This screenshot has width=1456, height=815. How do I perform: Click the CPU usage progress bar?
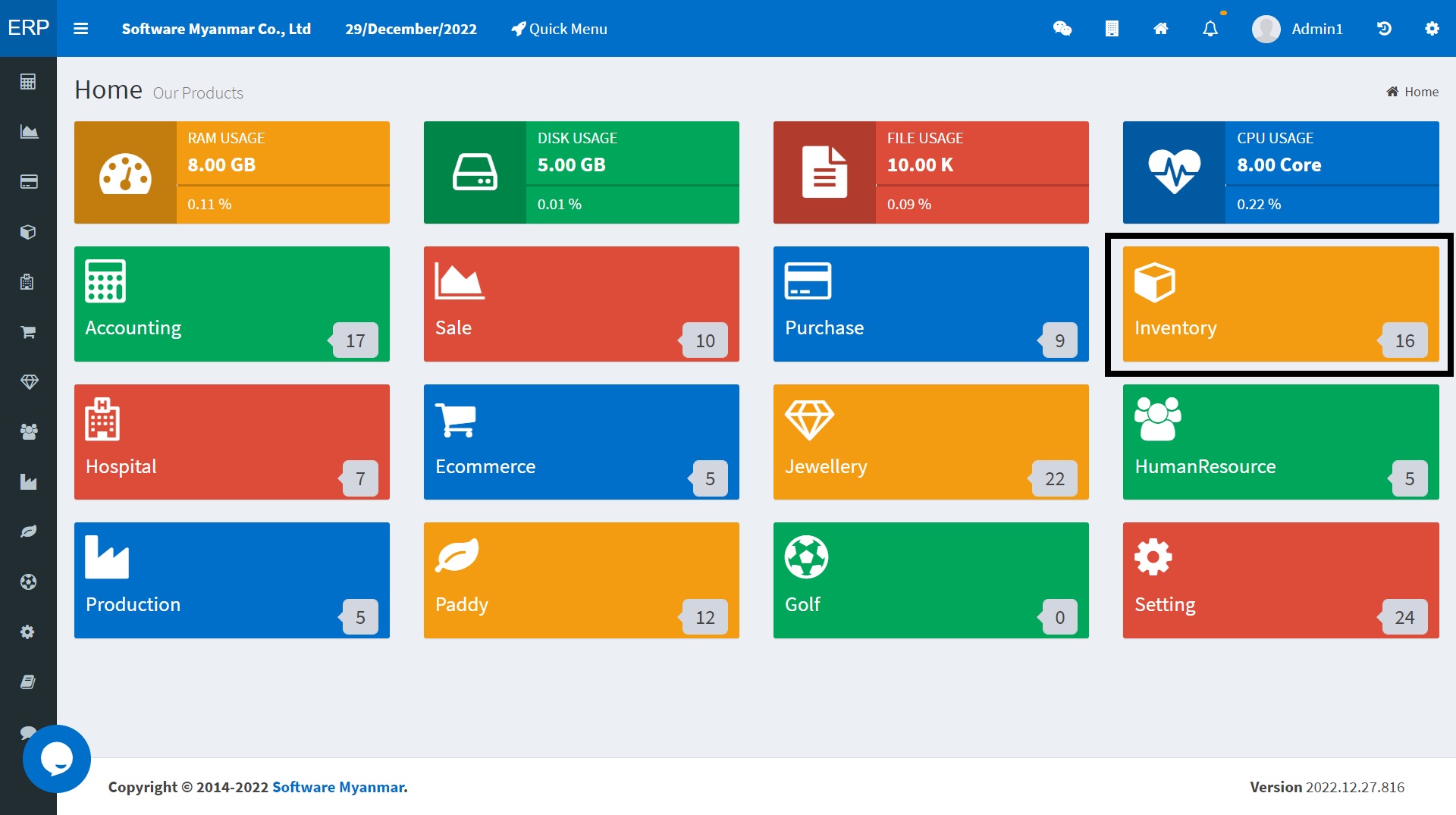1332,185
